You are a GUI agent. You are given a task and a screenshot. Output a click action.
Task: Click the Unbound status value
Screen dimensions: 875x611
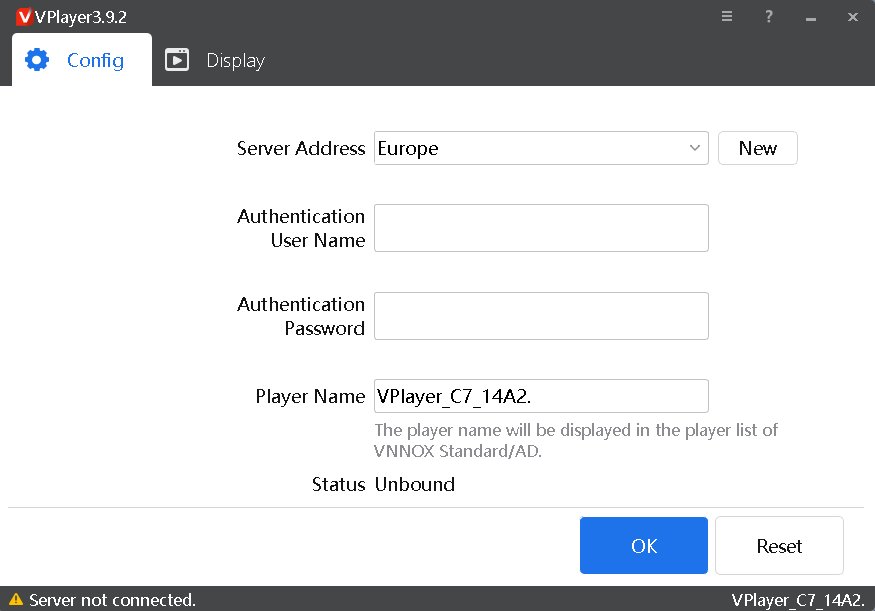tap(415, 484)
